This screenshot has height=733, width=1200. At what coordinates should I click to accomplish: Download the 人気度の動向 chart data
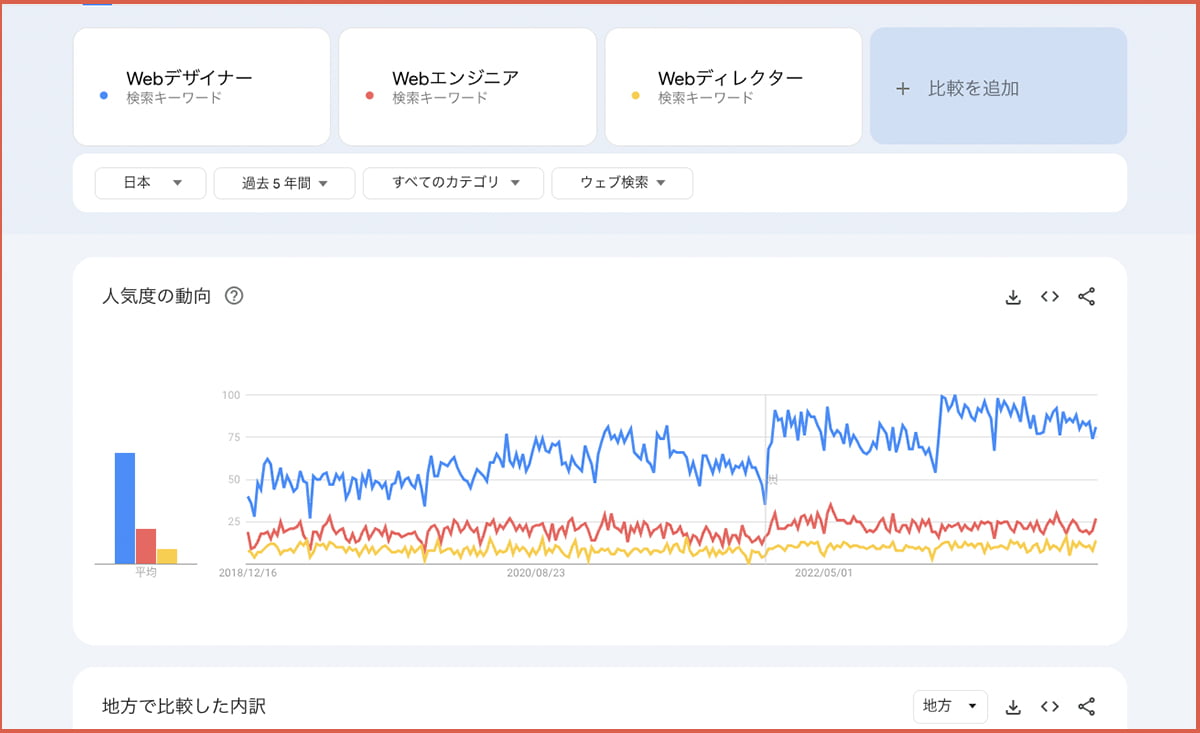1013,297
